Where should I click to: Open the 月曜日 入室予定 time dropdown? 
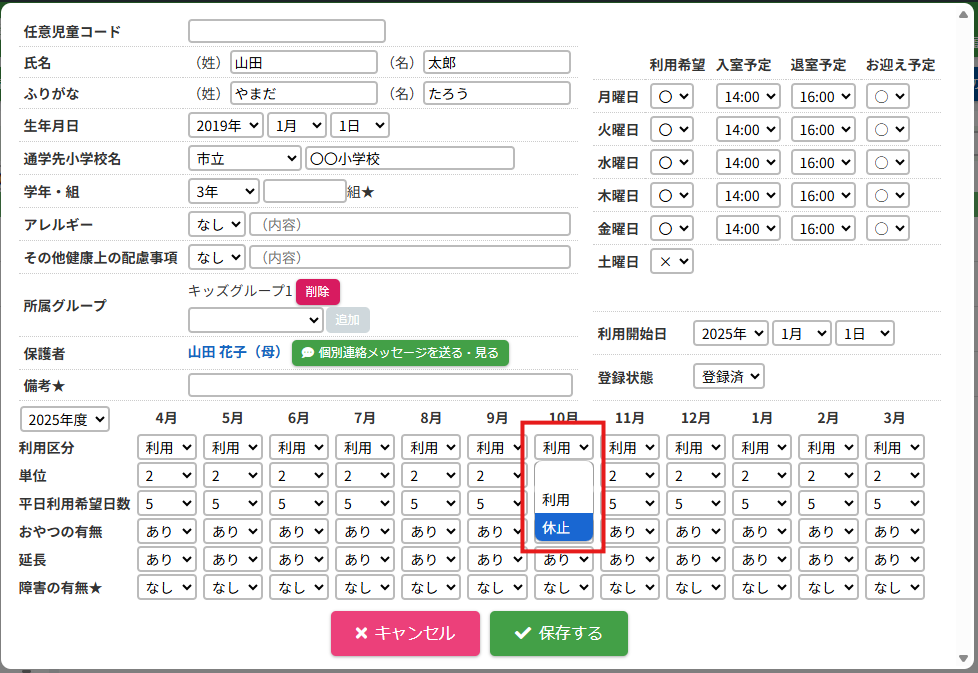(x=750, y=97)
